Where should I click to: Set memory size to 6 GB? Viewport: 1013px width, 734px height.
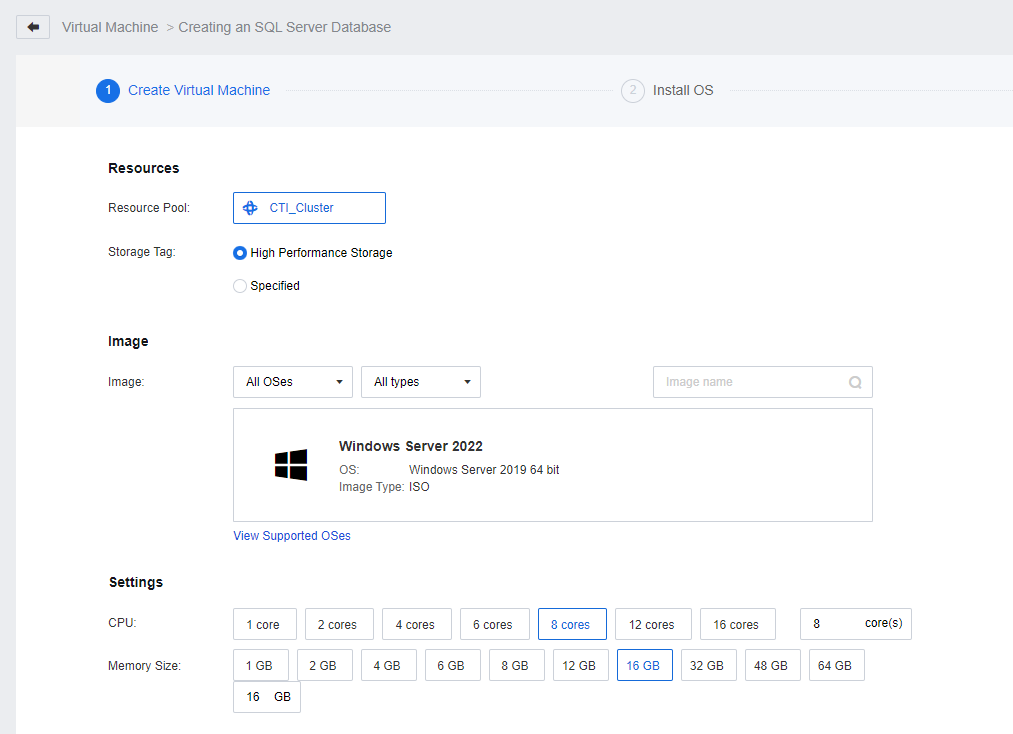453,666
